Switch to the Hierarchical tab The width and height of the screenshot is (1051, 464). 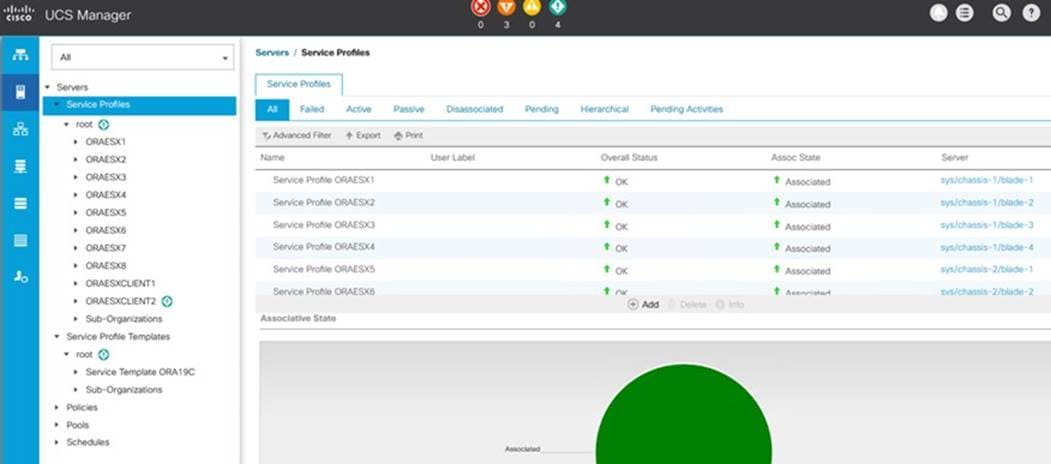point(605,109)
